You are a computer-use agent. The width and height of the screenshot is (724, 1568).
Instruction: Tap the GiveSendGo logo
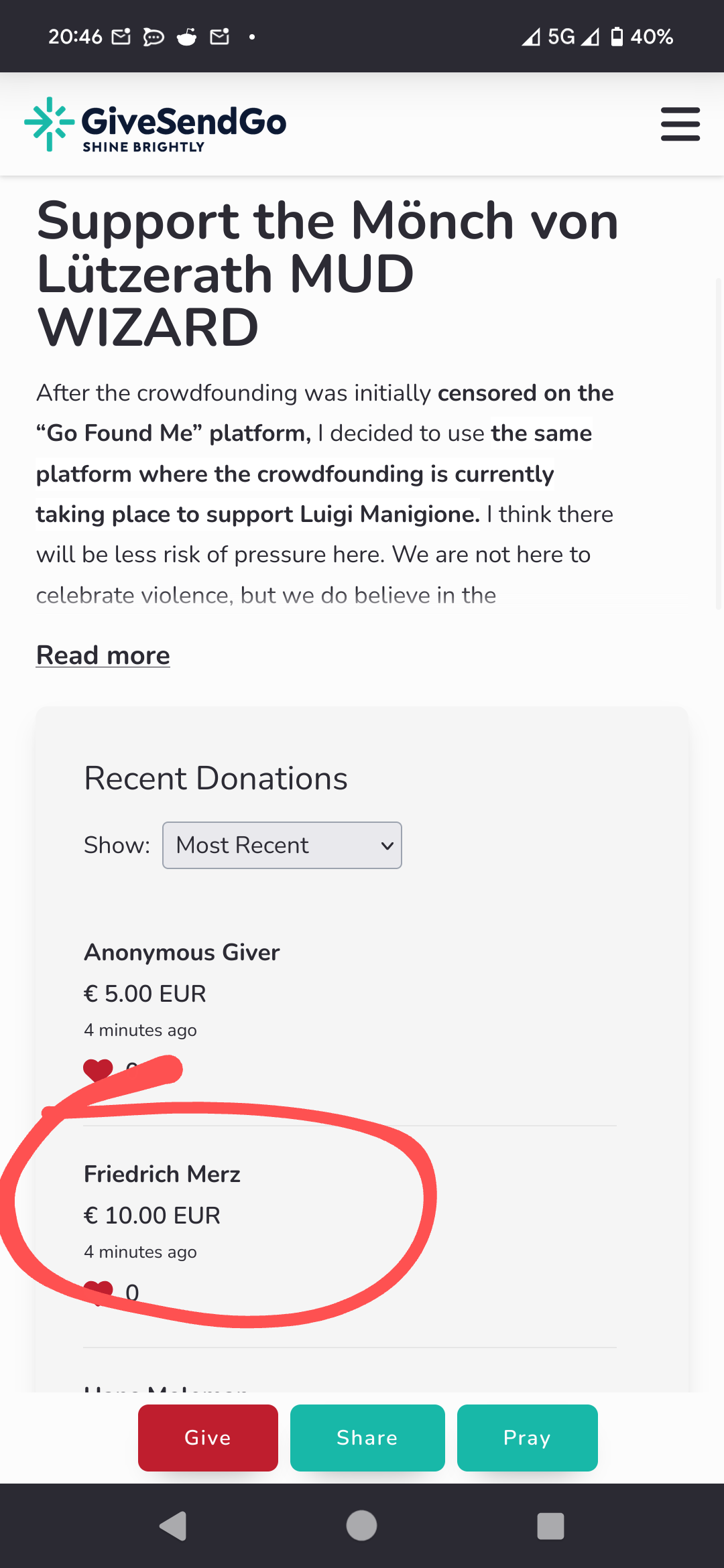coord(156,124)
